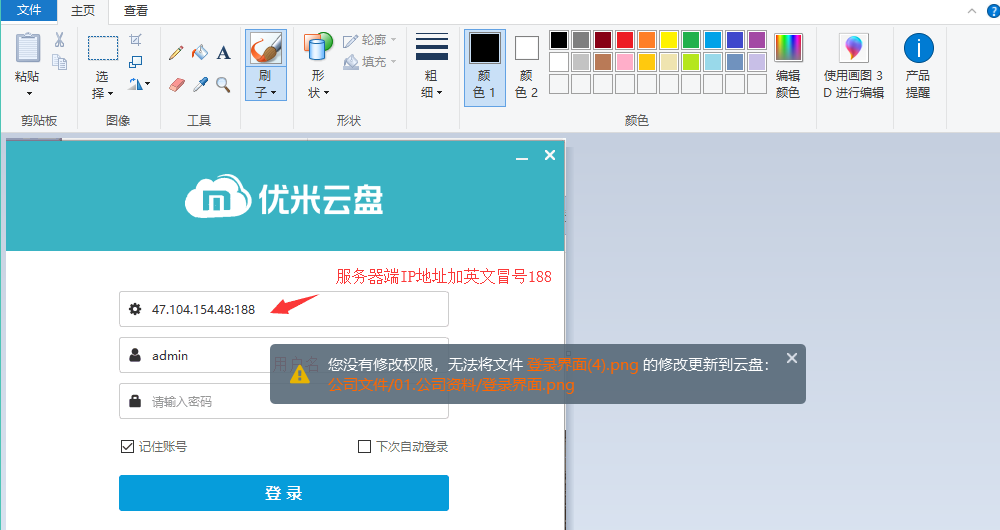
Task: Toggle the 记住账号 checkbox
Action: [128, 446]
